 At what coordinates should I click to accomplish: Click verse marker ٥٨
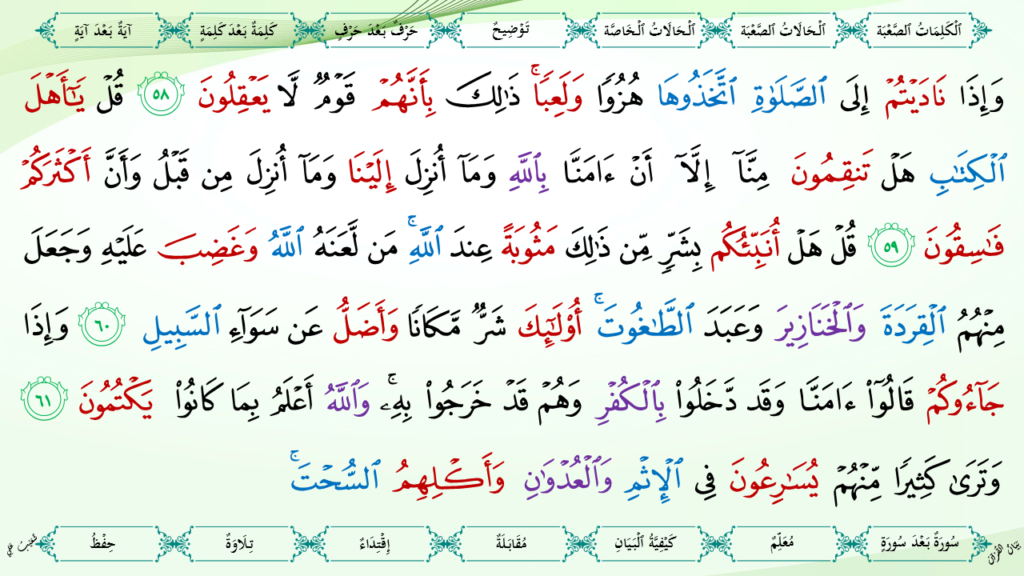click(160, 95)
